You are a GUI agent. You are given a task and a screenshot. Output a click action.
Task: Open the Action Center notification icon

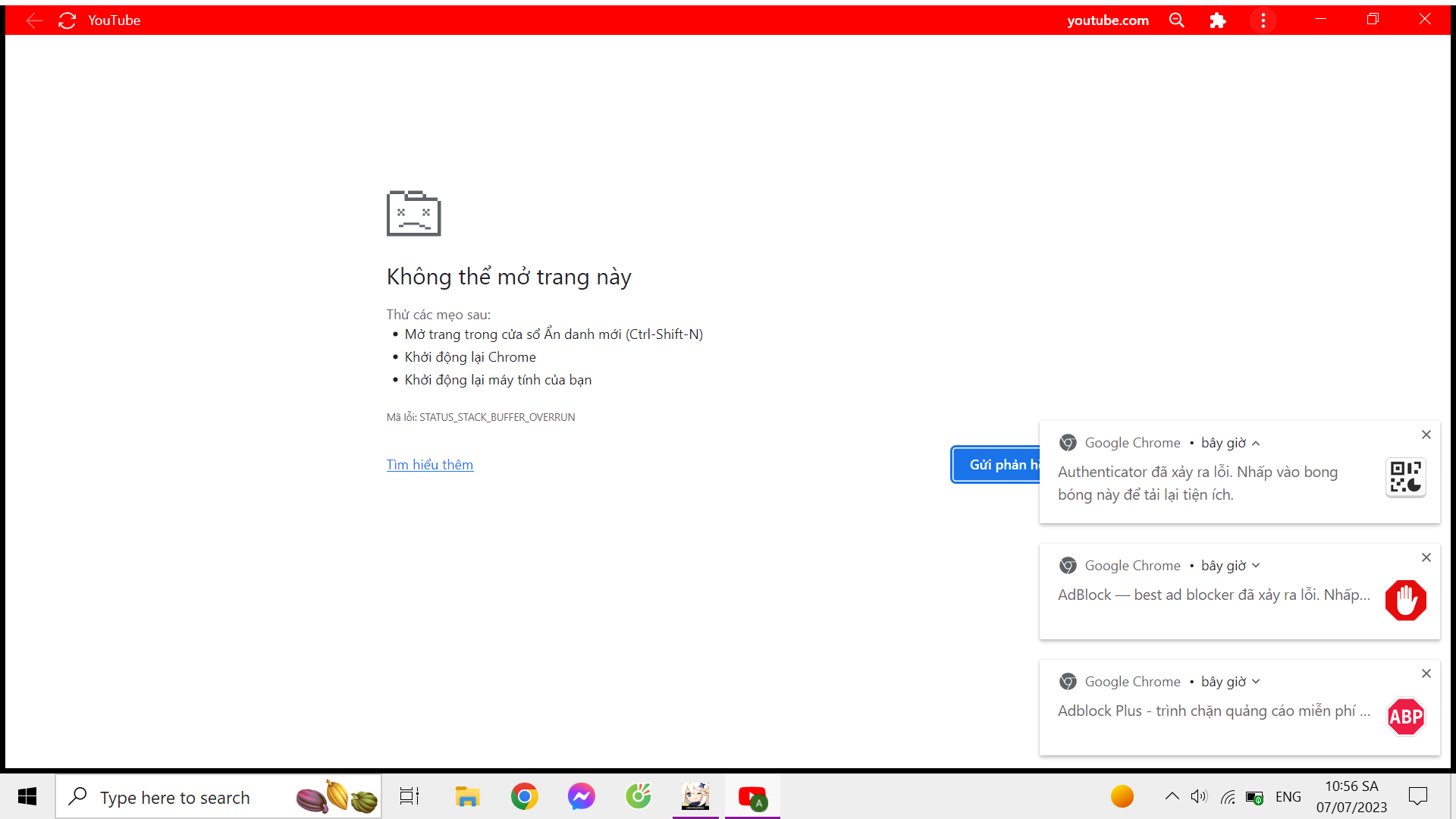coord(1418,796)
